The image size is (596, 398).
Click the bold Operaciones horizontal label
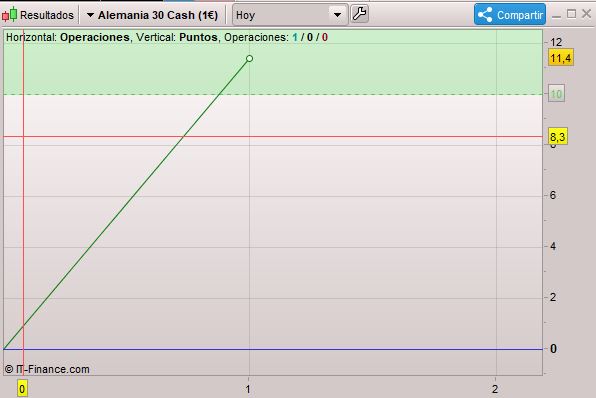pyautogui.click(x=95, y=37)
